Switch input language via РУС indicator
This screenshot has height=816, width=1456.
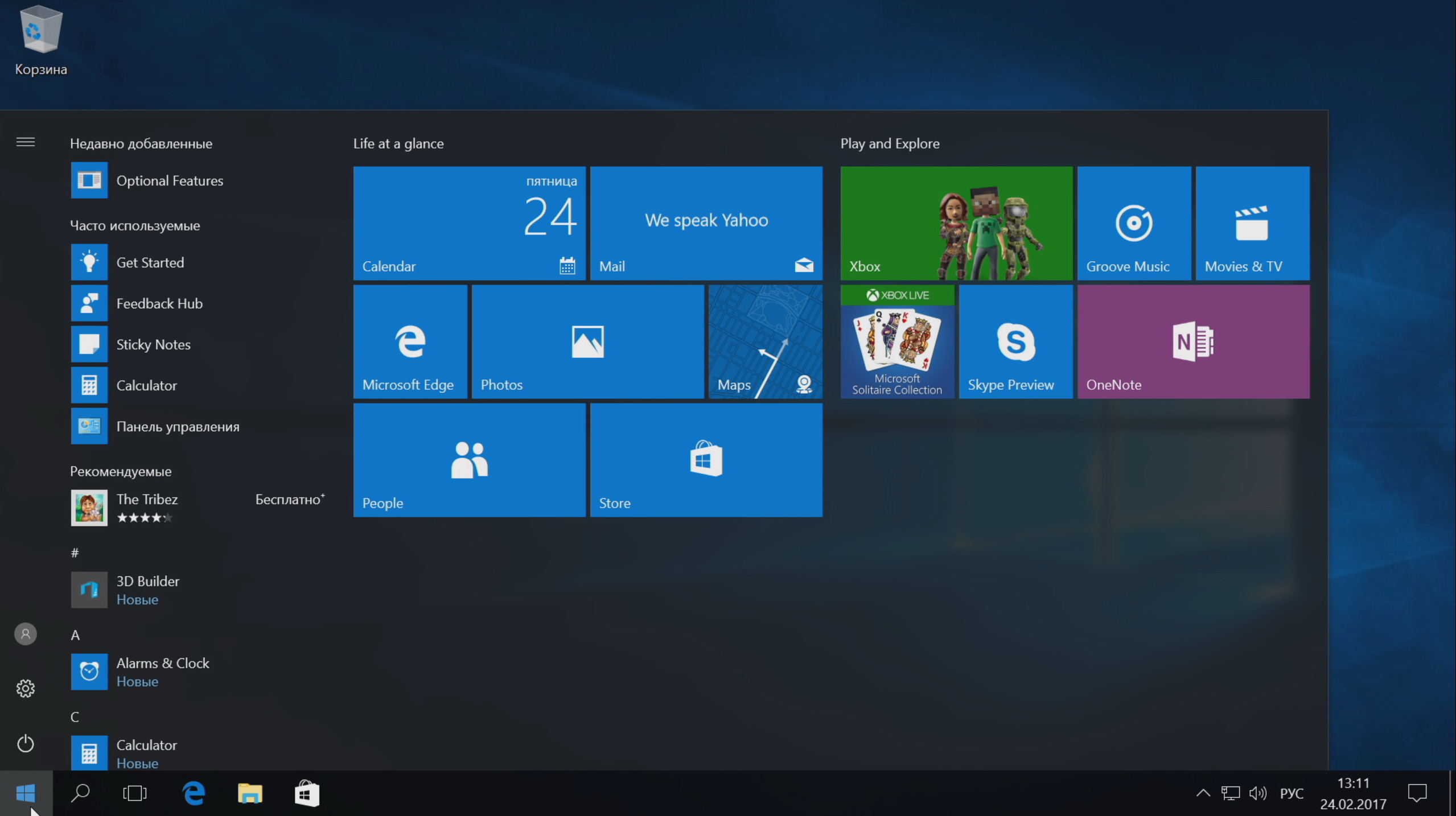coord(1292,793)
